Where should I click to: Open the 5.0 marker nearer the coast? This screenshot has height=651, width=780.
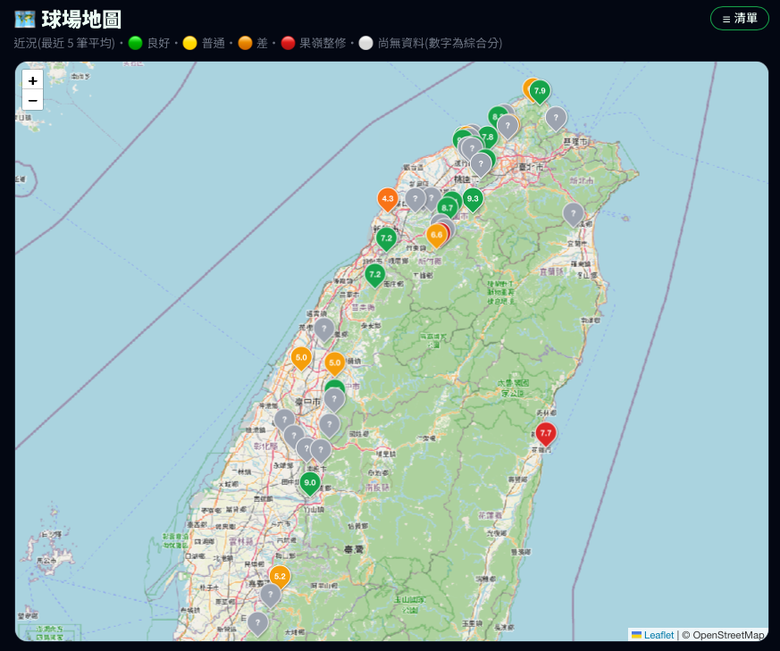click(301, 359)
